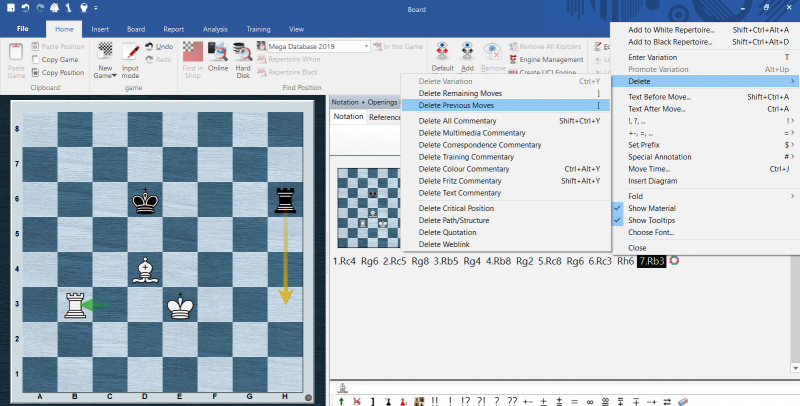Click the Undo button in the game group
The height and width of the screenshot is (406, 800).
pyautogui.click(x=159, y=46)
